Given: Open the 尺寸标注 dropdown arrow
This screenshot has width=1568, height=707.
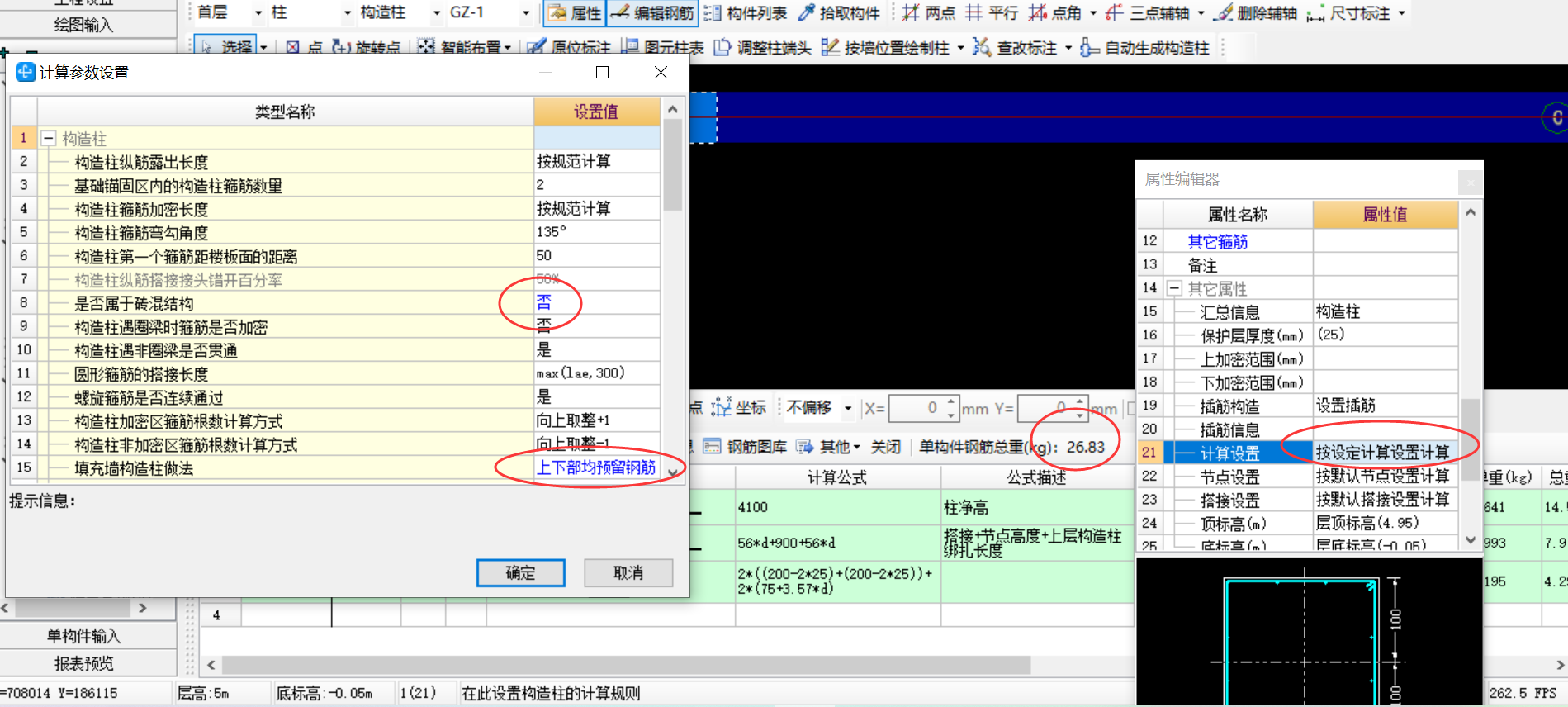Looking at the screenshot, I should point(1401,12).
